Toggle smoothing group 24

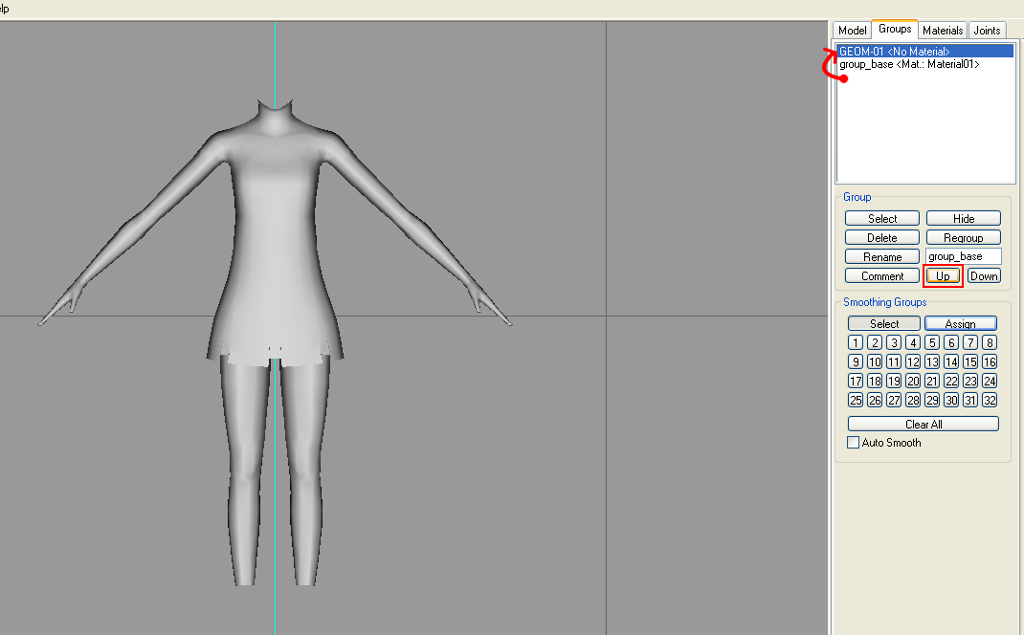[x=989, y=381]
